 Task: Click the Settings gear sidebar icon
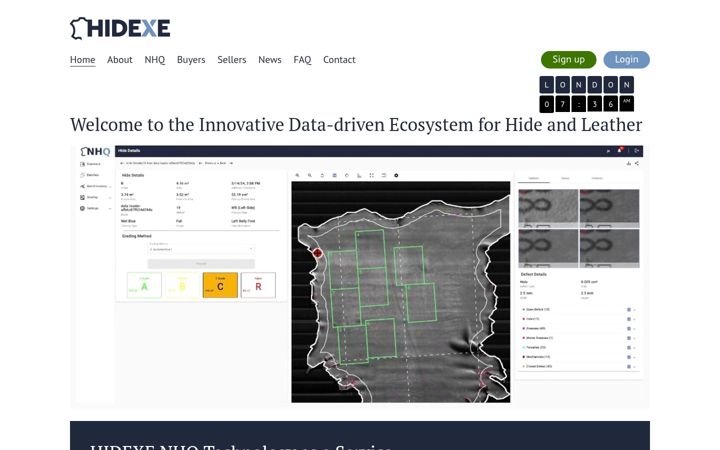(x=82, y=208)
